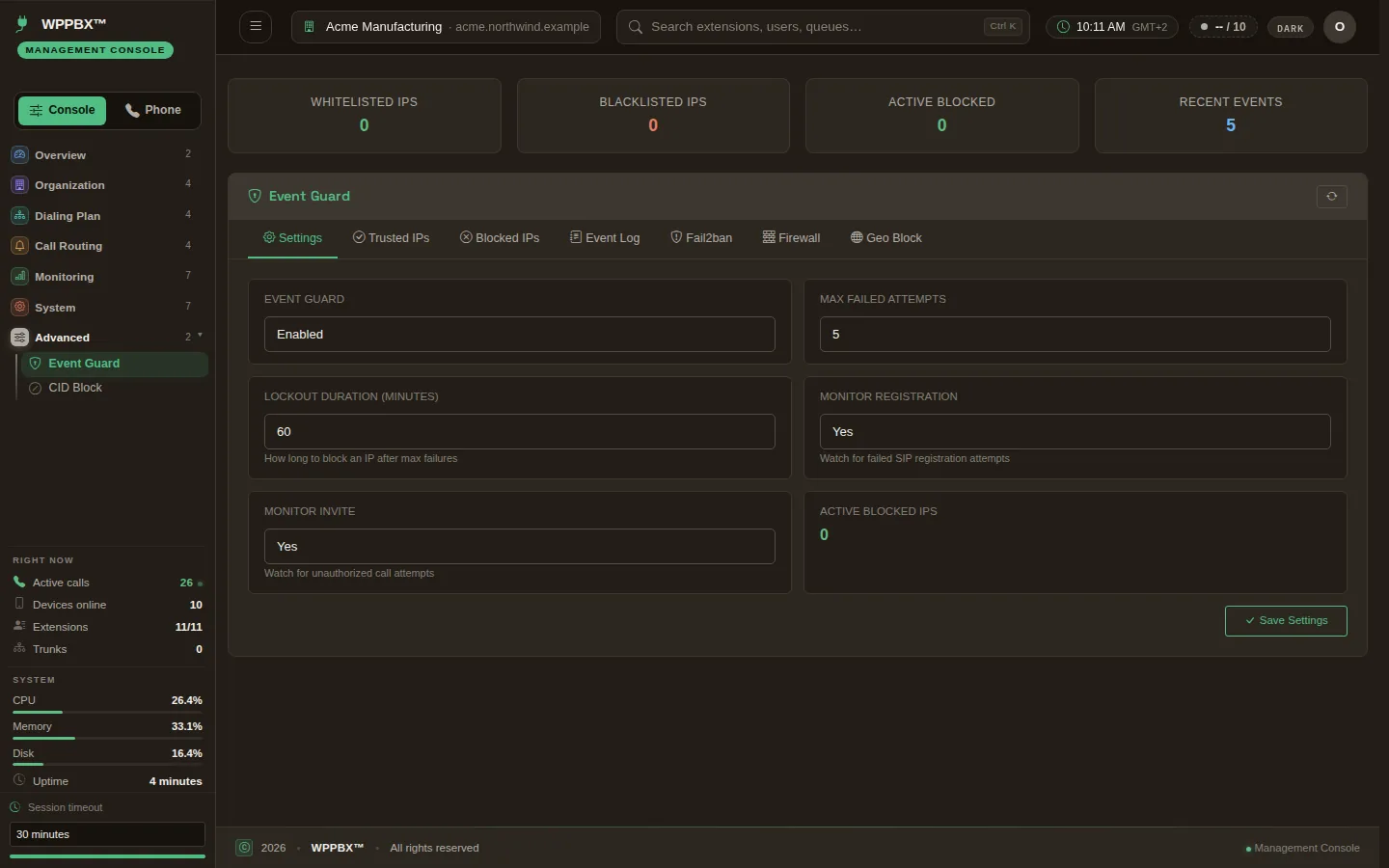Click the copyright icon in the footer
Screen dimensions: 1389x868
[x=245, y=848]
